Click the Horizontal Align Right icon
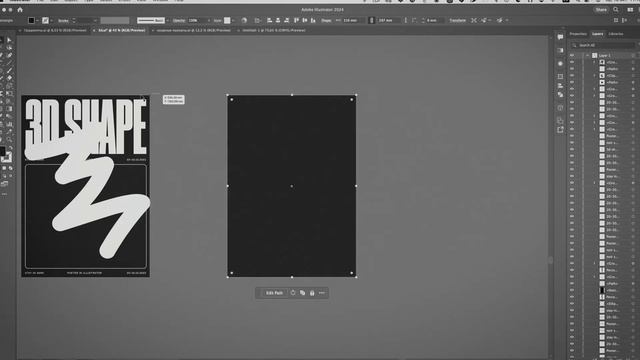The width and height of the screenshot is (640, 360). tap(287, 20)
